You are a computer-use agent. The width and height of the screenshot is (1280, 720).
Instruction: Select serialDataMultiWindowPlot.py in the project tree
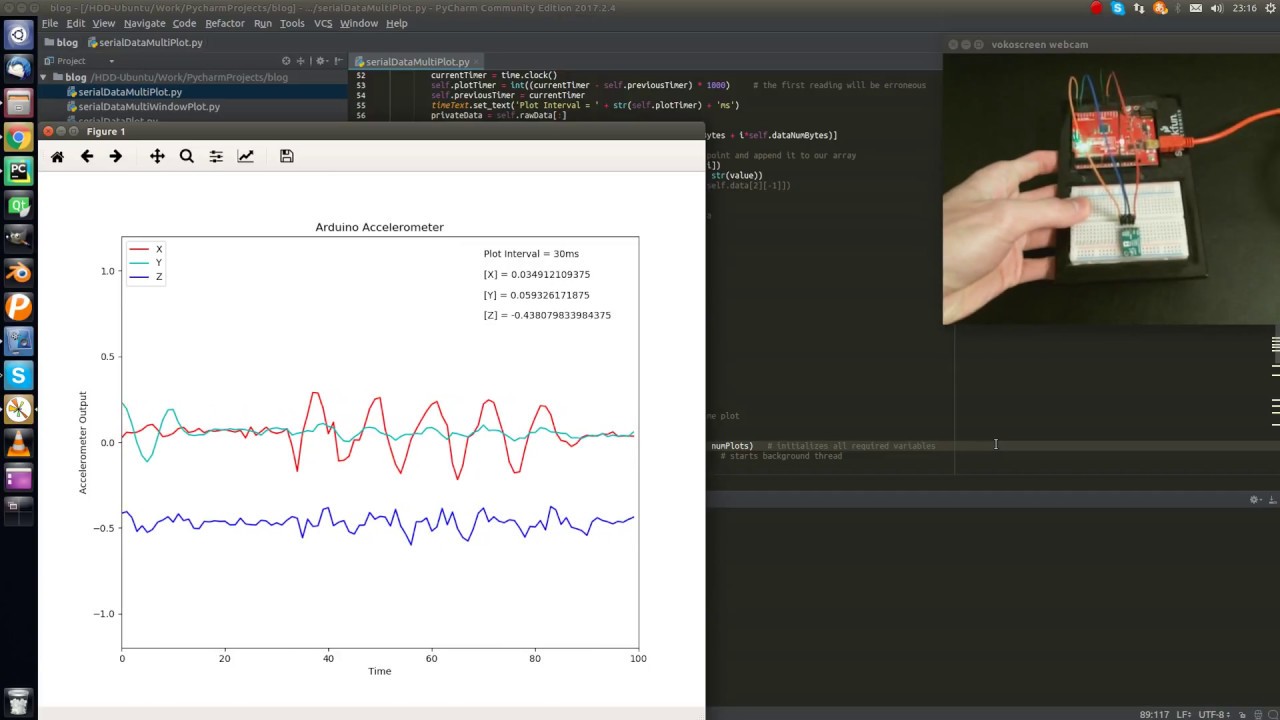pos(149,107)
